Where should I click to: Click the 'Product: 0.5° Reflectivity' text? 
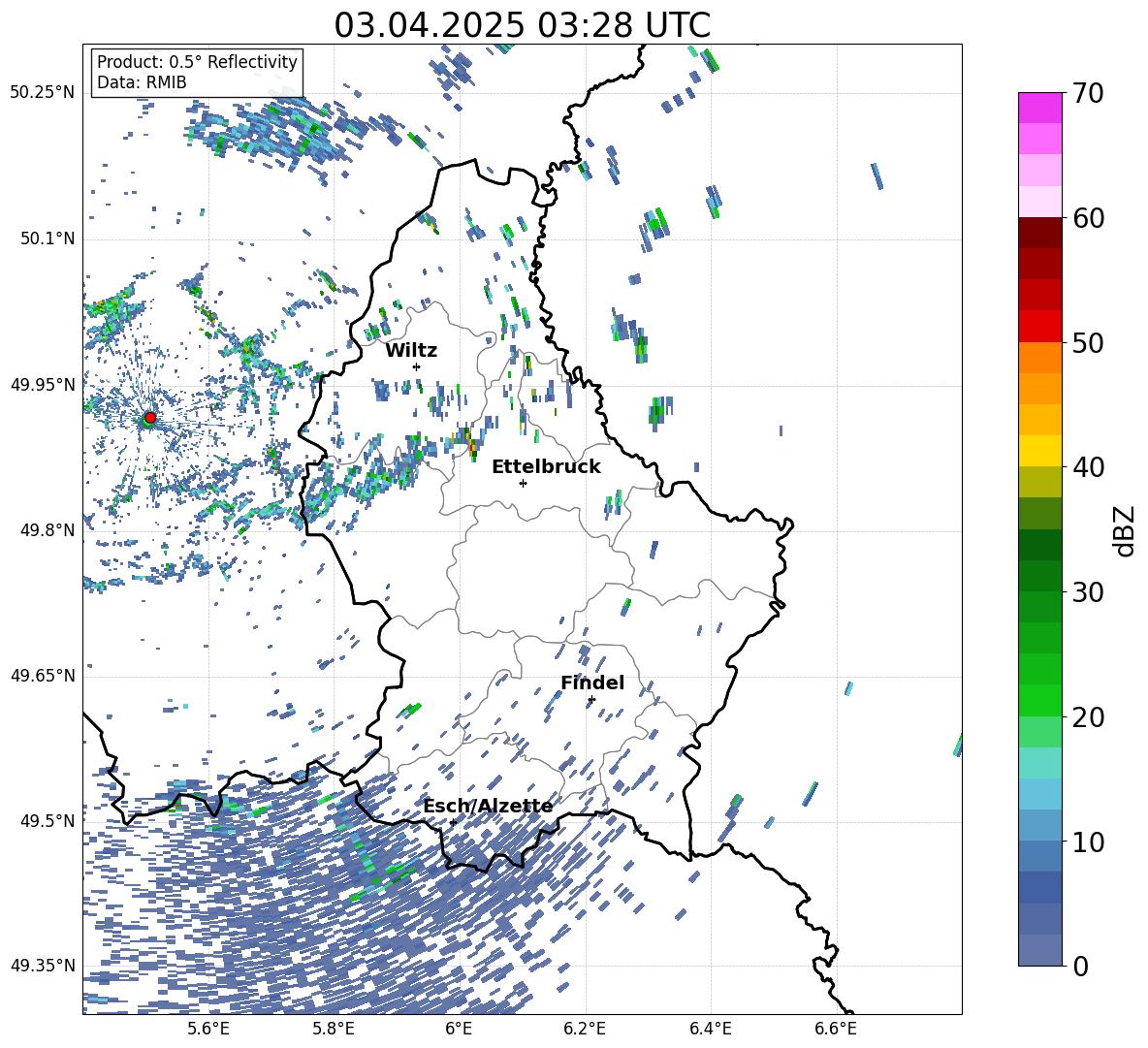click(x=197, y=62)
